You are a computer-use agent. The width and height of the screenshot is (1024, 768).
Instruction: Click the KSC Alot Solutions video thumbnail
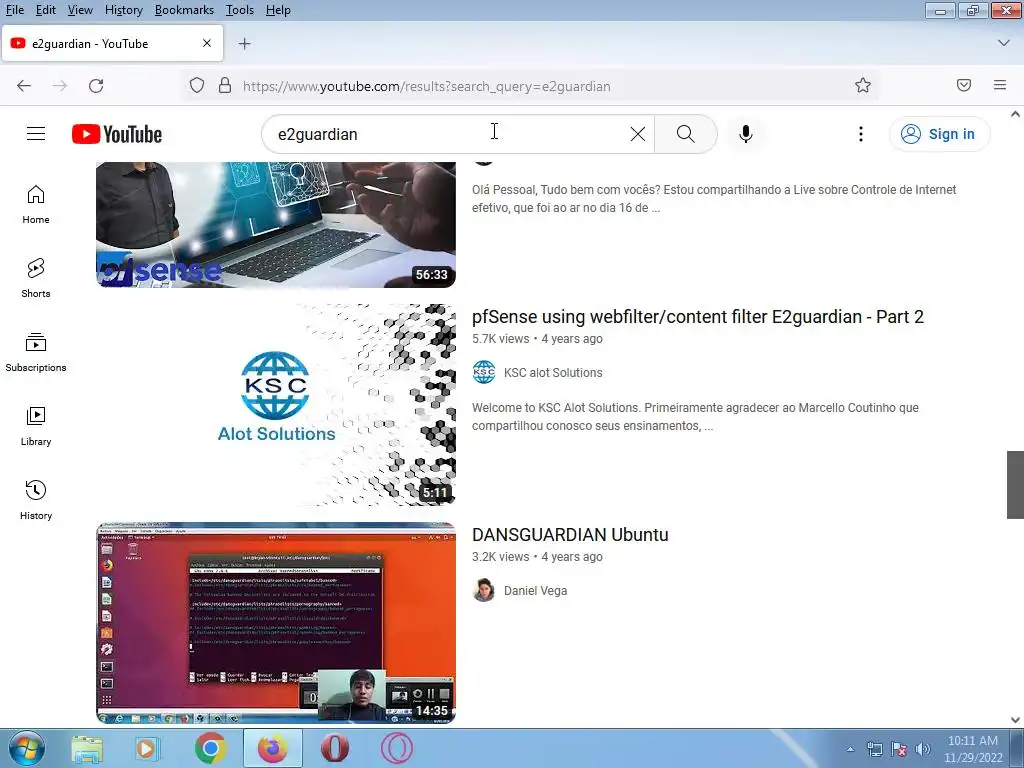(x=276, y=405)
